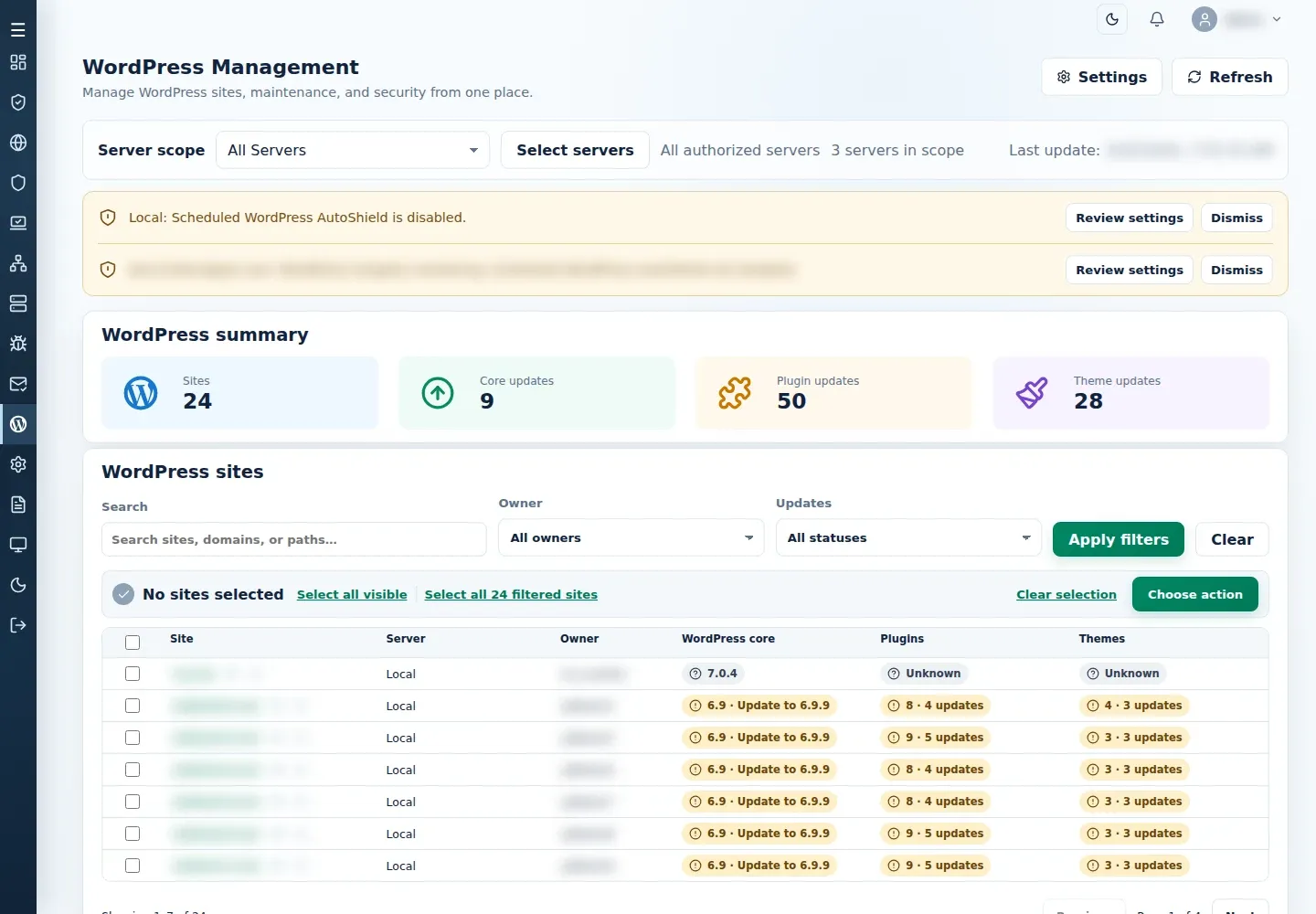Screen dimensions: 1316x914
Task: Click the Refresh button
Action: point(1230,77)
